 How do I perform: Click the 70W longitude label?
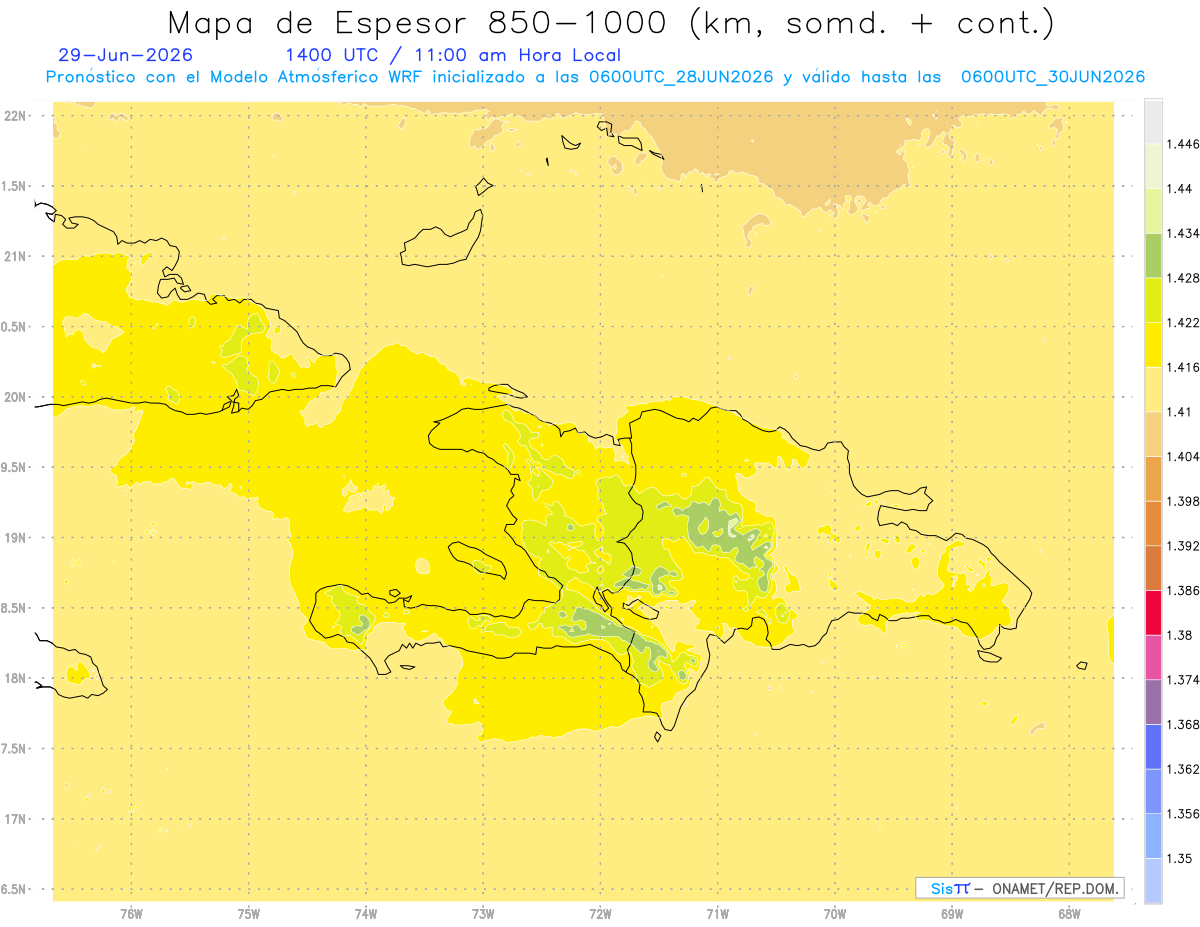point(835,914)
